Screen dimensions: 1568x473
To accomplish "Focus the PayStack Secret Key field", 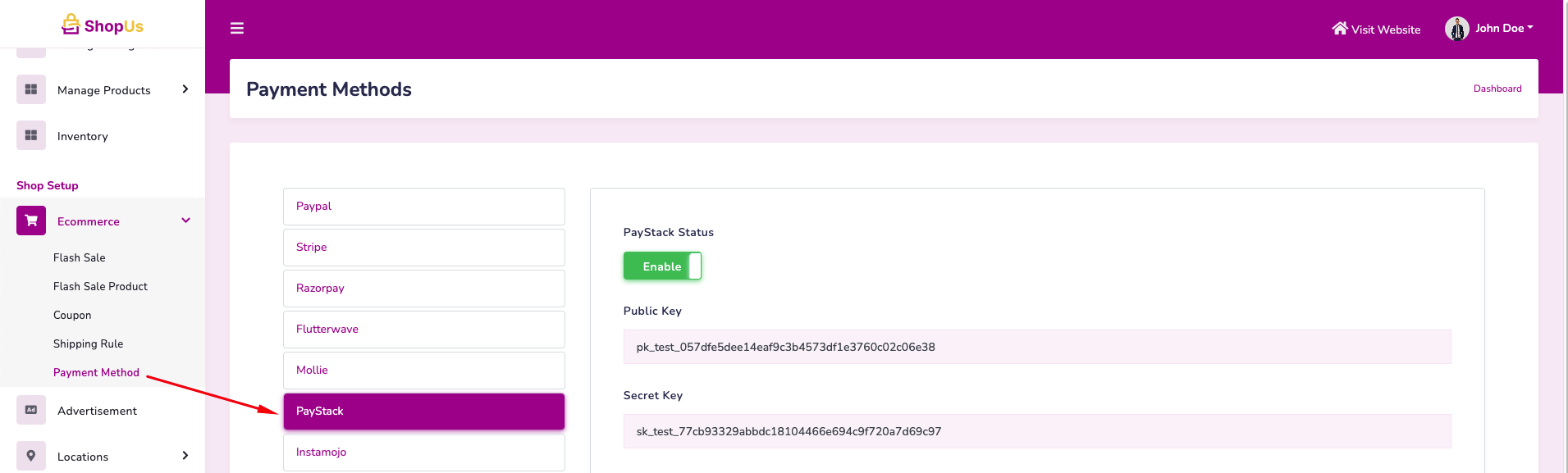I will 1036,431.
